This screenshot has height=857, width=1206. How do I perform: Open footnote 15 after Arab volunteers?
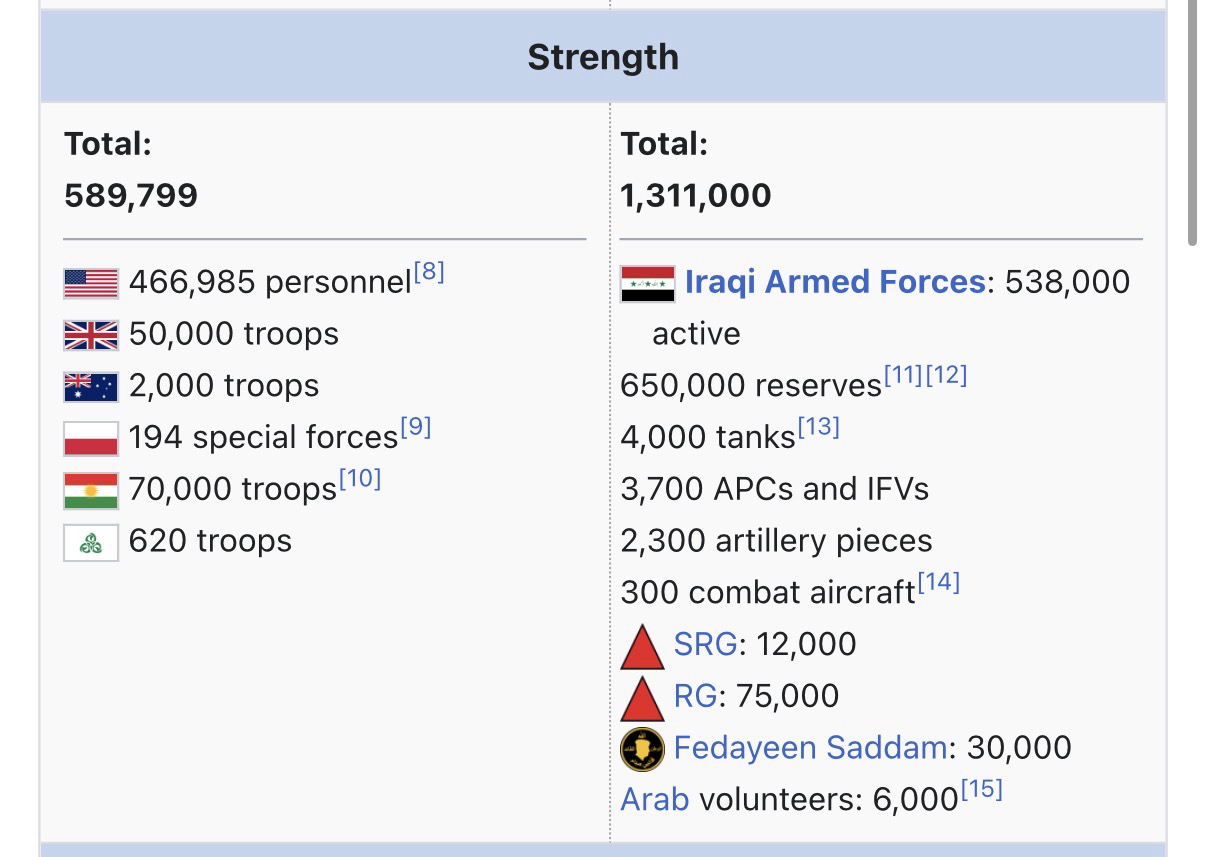981,790
